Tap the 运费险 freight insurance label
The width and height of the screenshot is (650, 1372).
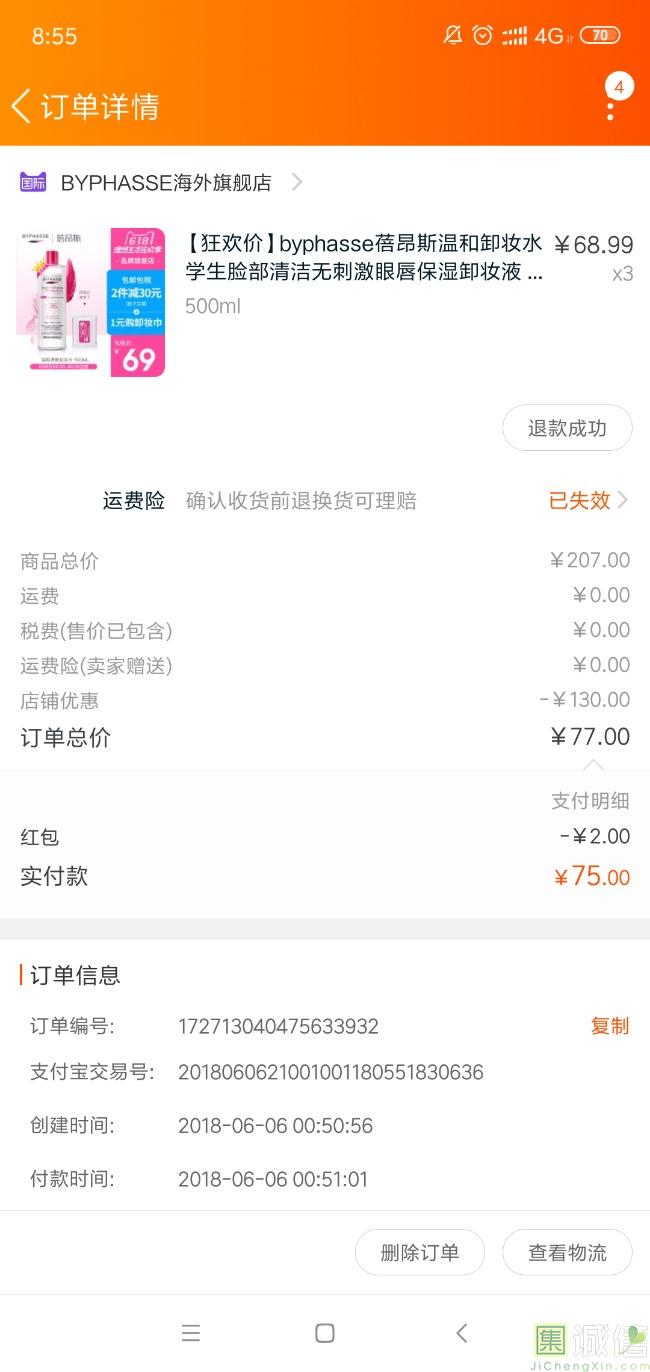[x=133, y=500]
